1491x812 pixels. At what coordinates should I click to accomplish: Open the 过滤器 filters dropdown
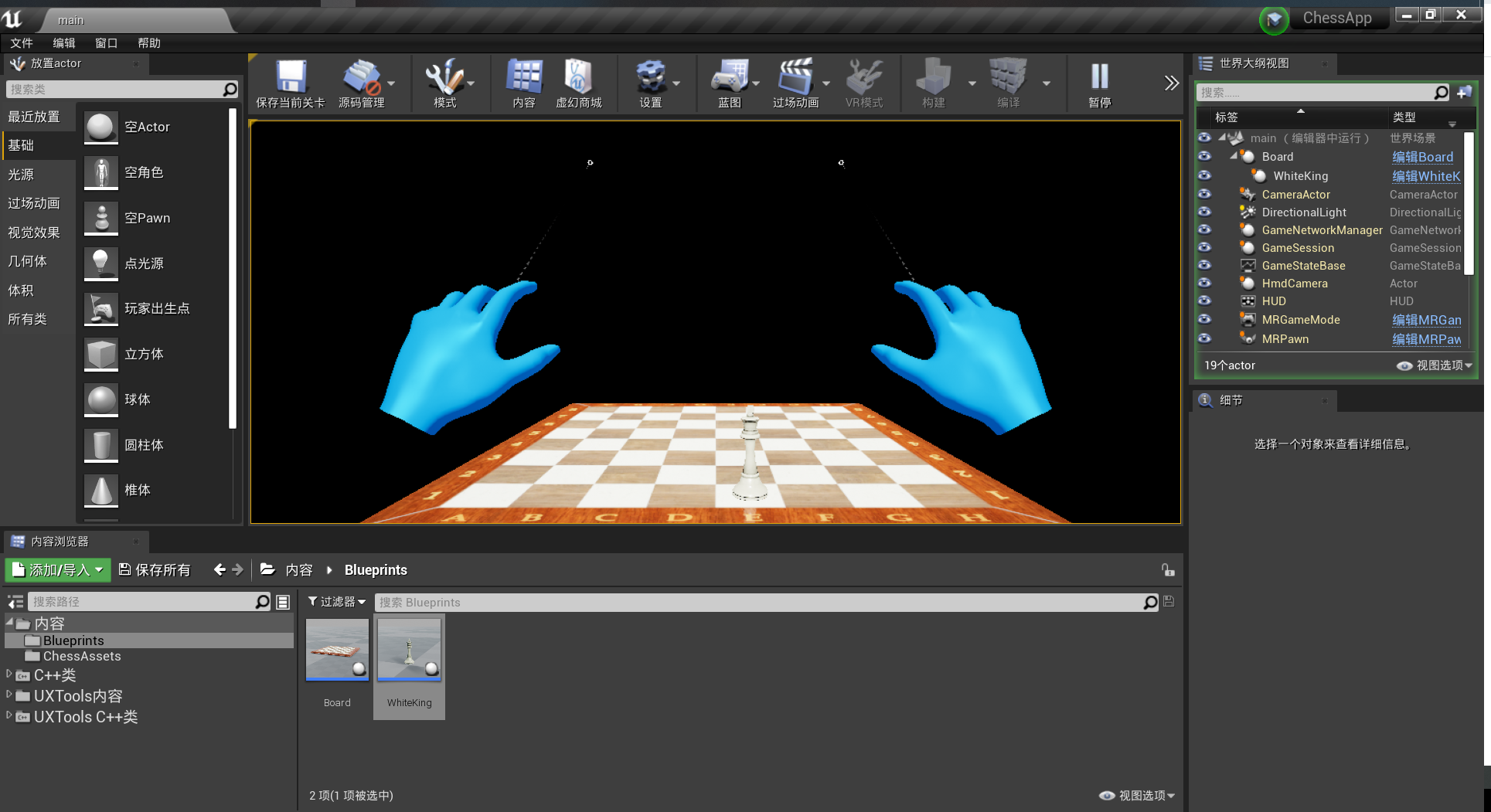tap(337, 602)
